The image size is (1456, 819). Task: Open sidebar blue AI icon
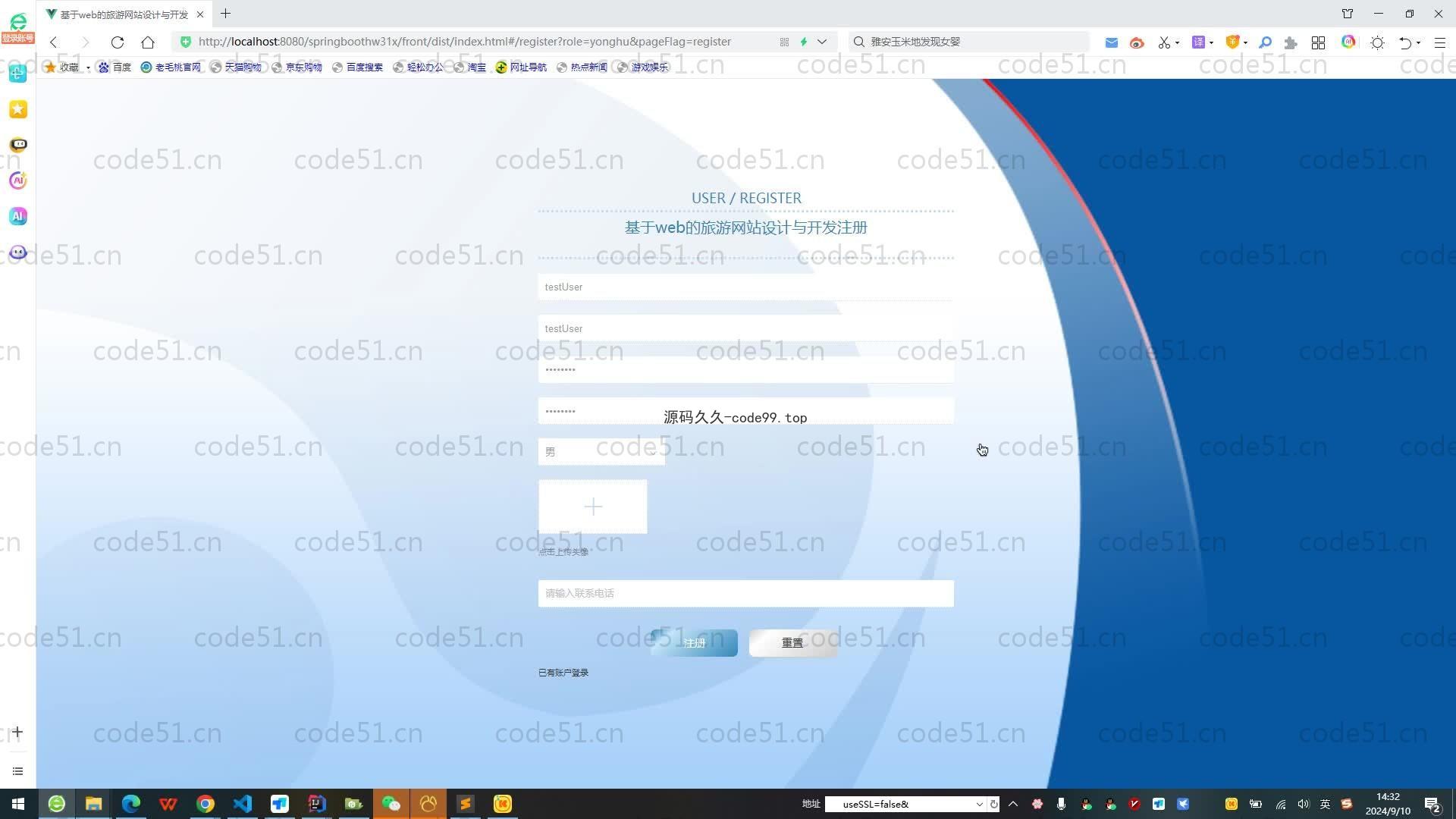coord(18,216)
